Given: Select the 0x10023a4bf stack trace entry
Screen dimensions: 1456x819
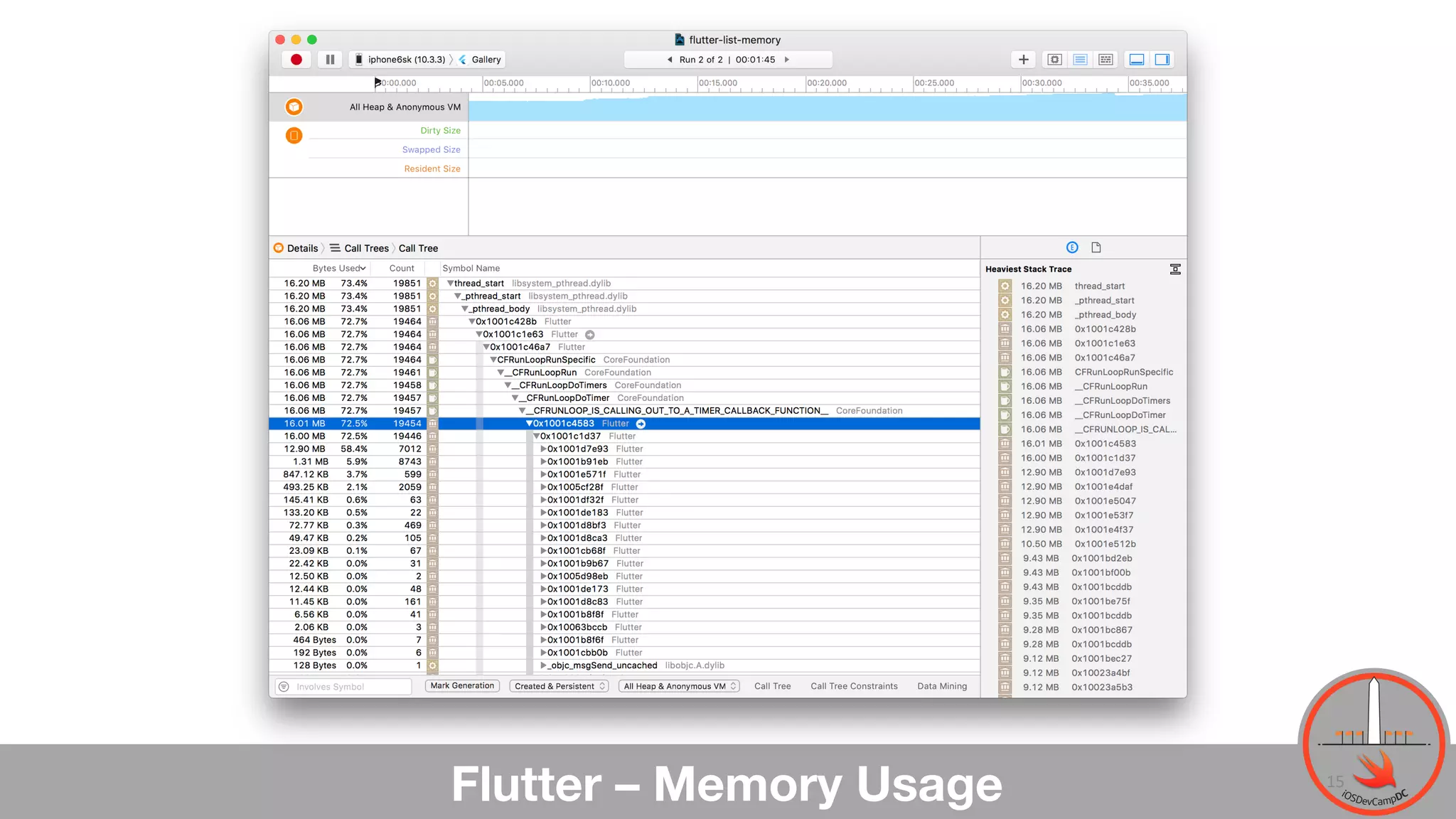Looking at the screenshot, I should point(1101,673).
